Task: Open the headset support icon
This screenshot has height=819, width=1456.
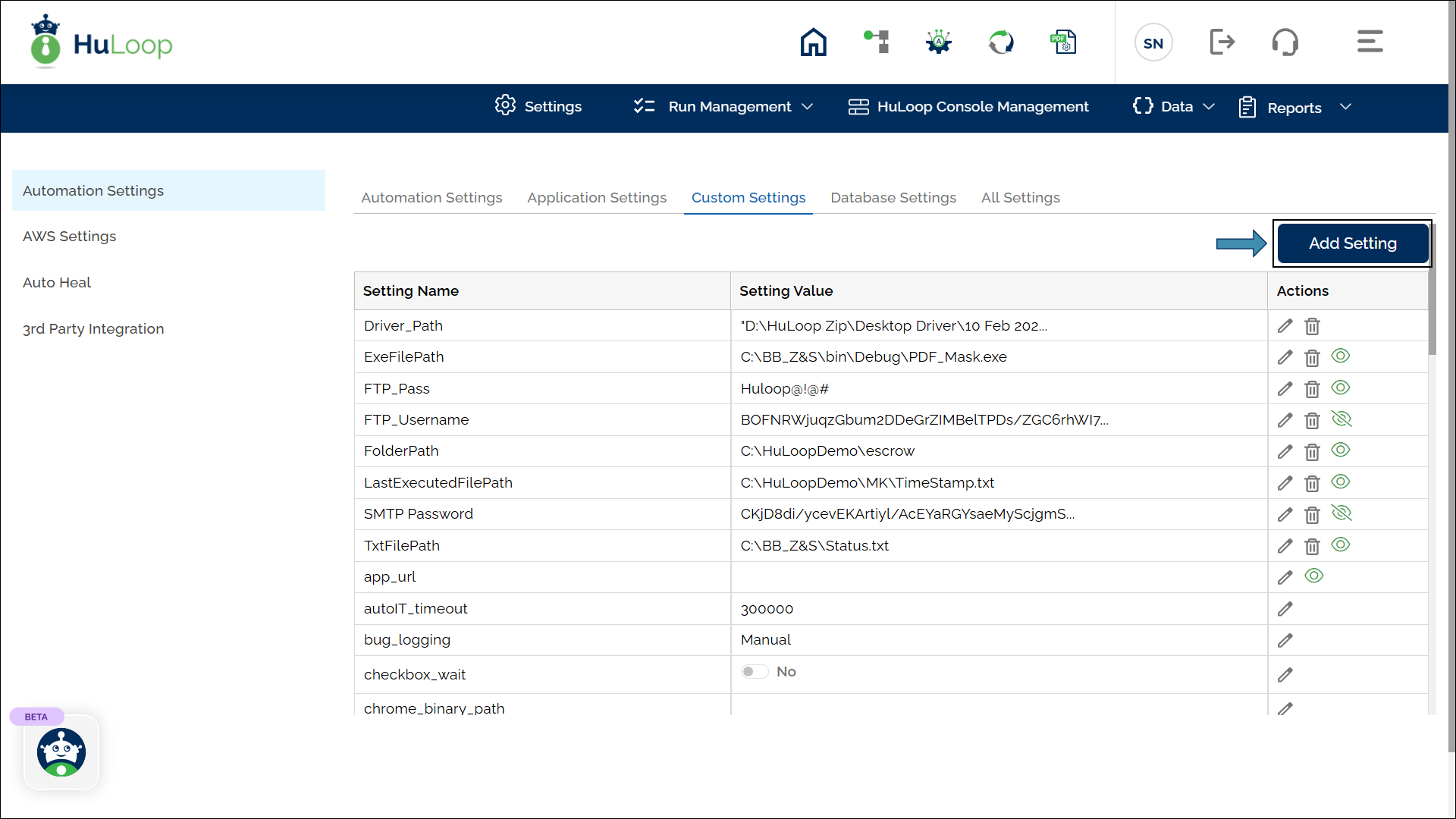Action: (x=1285, y=42)
